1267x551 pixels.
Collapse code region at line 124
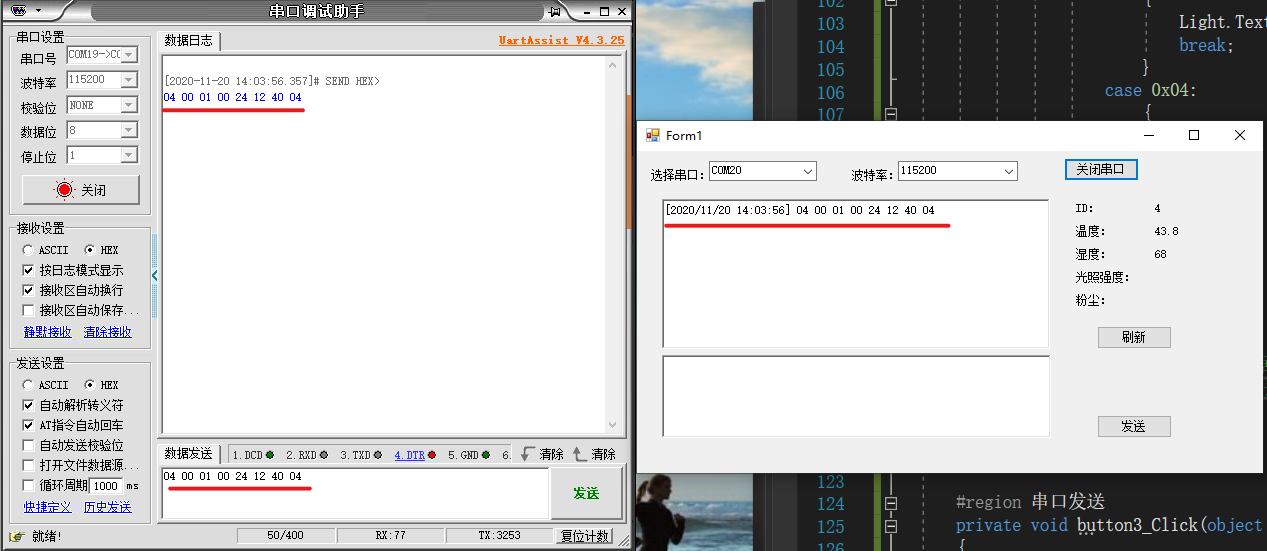point(890,503)
